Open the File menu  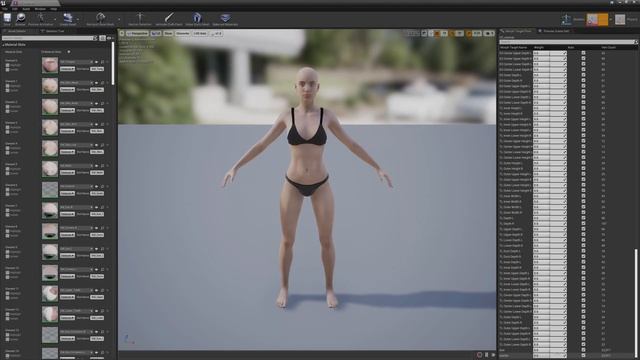pyautogui.click(x=4, y=9)
